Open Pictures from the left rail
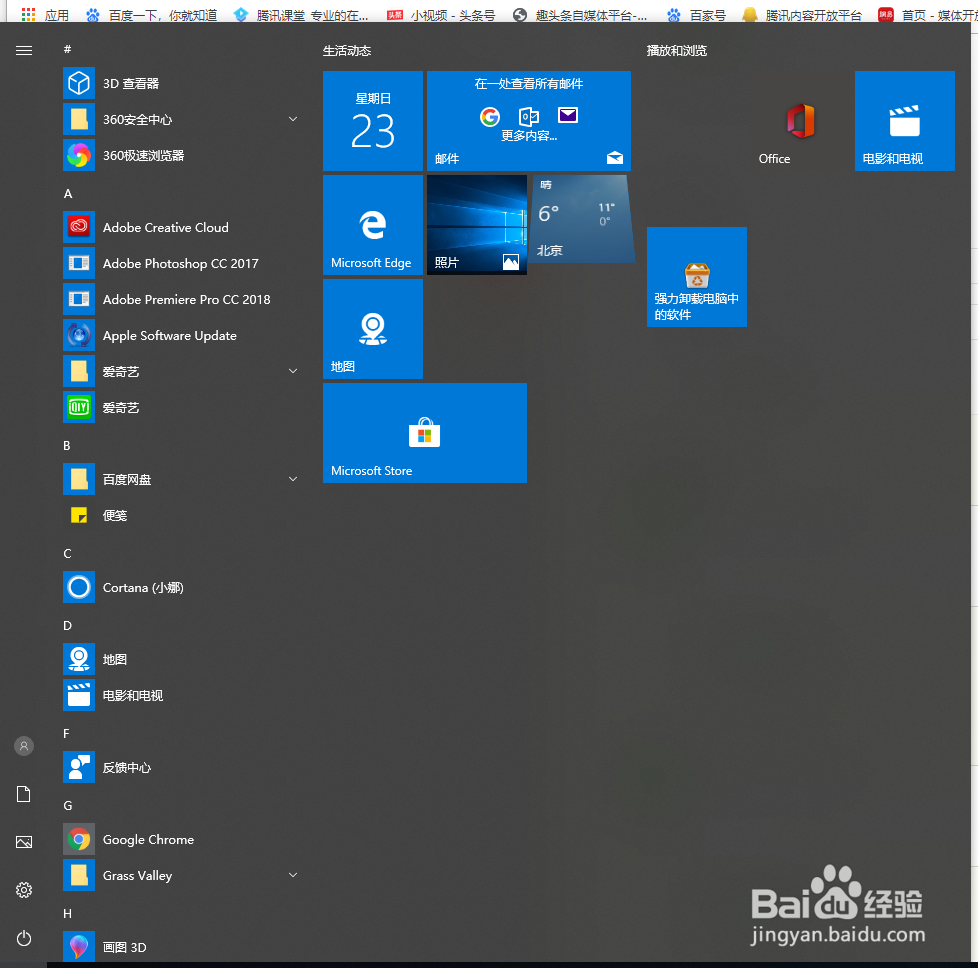 click(24, 842)
